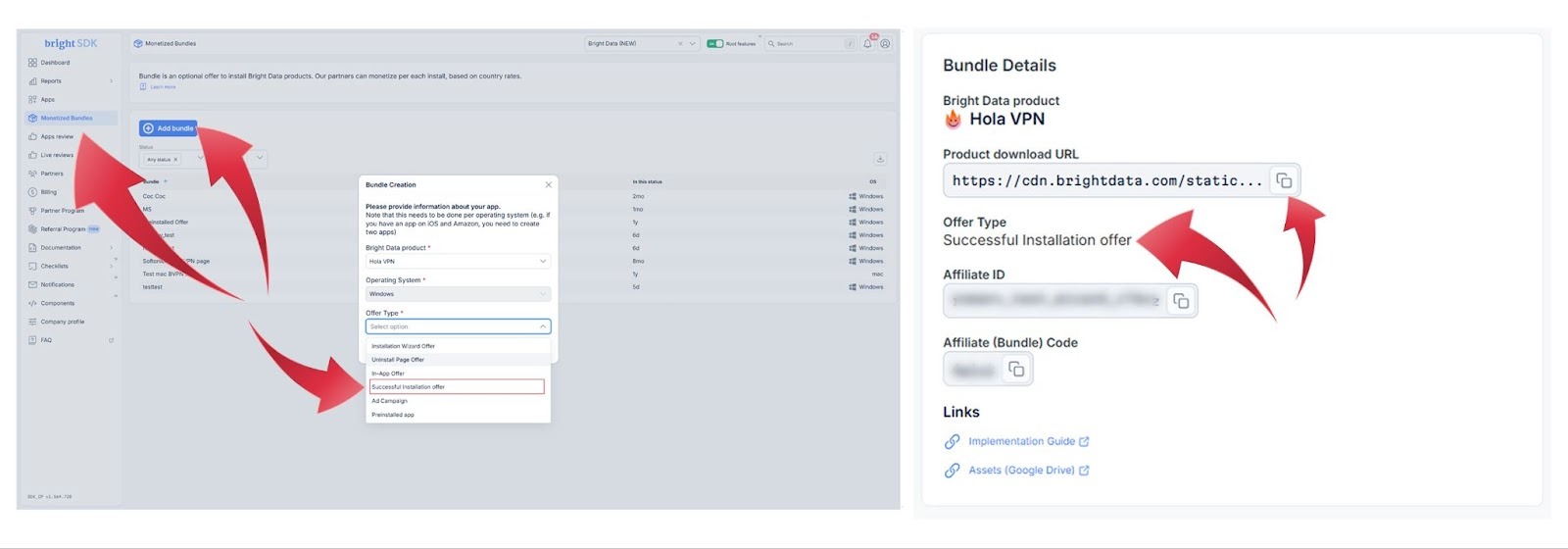This screenshot has height=549, width=1568.
Task: Click the download/export icon above table
Action: tap(879, 159)
